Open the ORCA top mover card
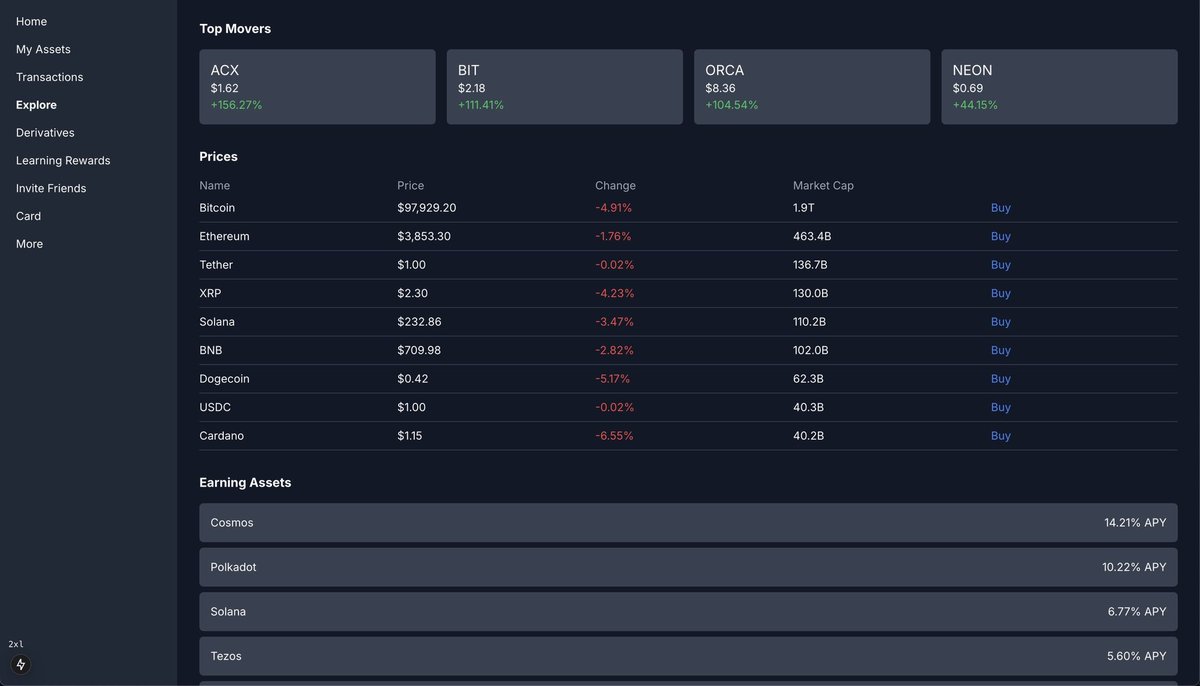The image size is (1200, 686). pos(812,87)
